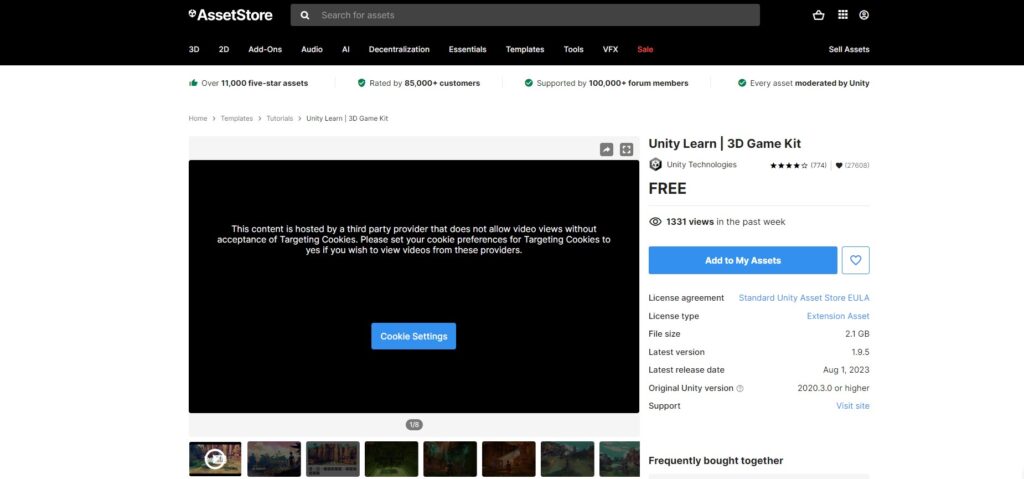Click the heart favorite button
The height and width of the screenshot is (479, 1024).
[856, 260]
